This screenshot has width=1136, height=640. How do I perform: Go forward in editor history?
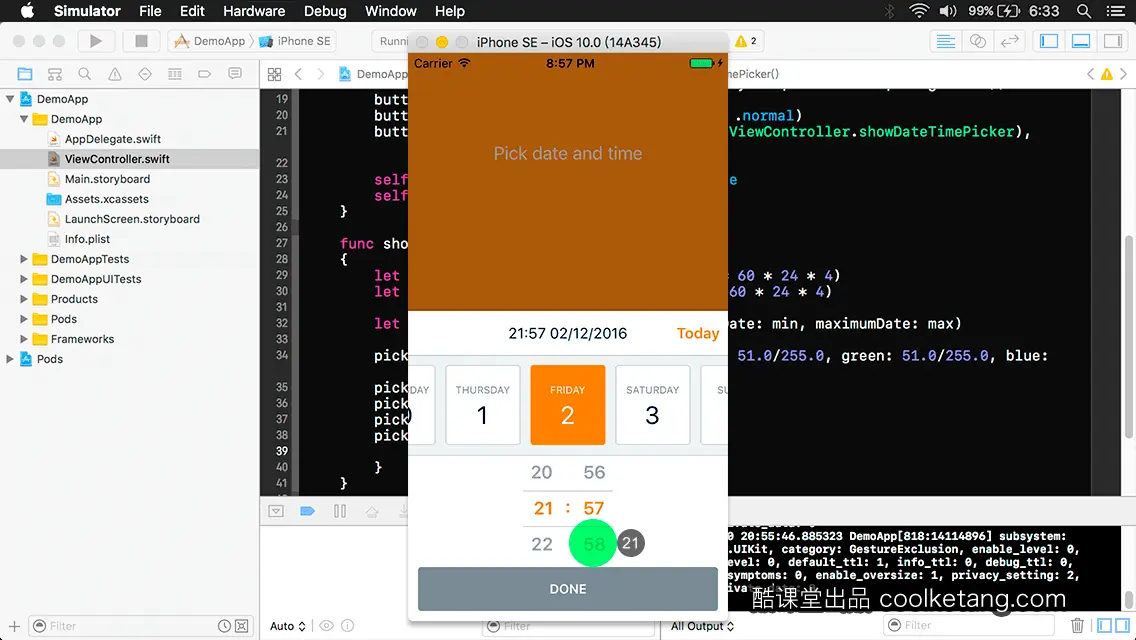(320, 74)
